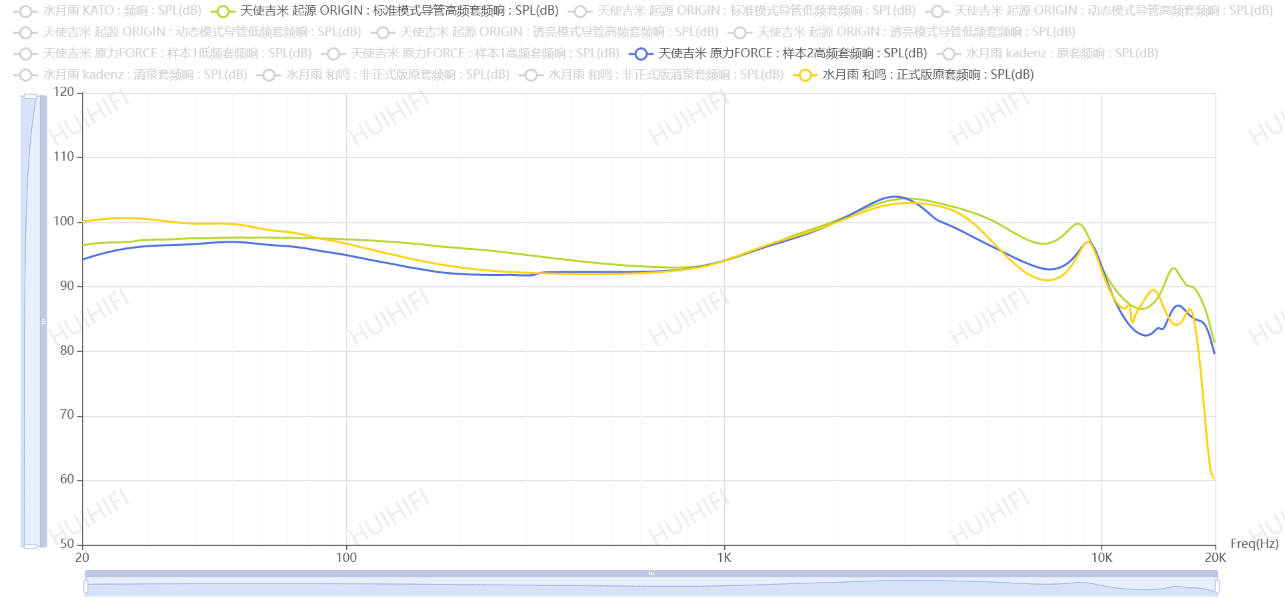Click the gray marker icon for 水月雨 KATO 频响
Screen dimensions: 1285x600
[x=27, y=11]
